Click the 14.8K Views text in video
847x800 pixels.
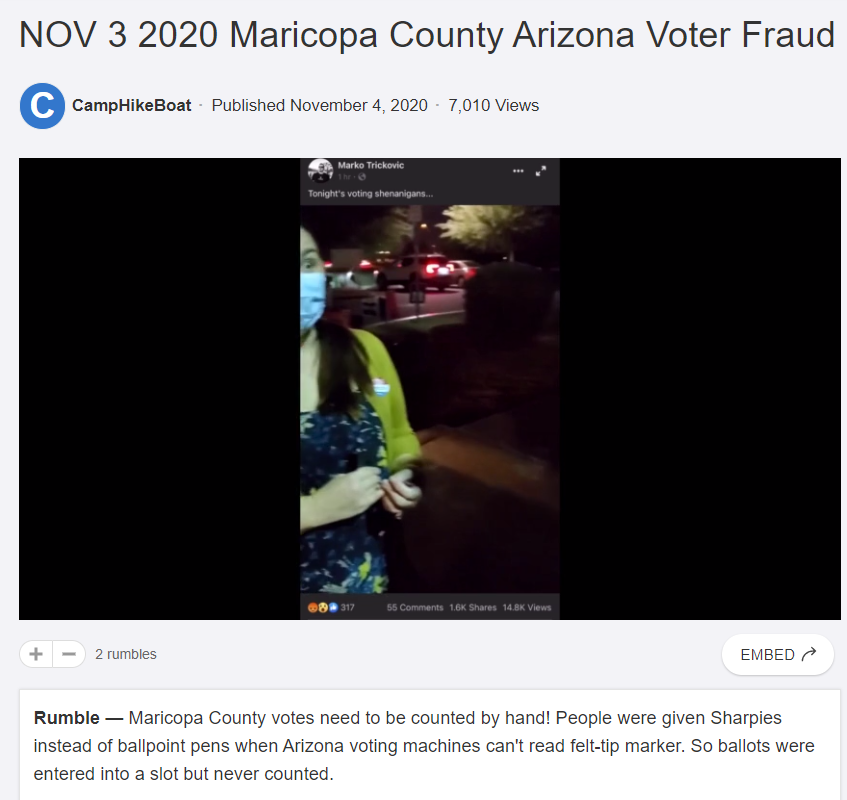pyautogui.click(x=527, y=607)
